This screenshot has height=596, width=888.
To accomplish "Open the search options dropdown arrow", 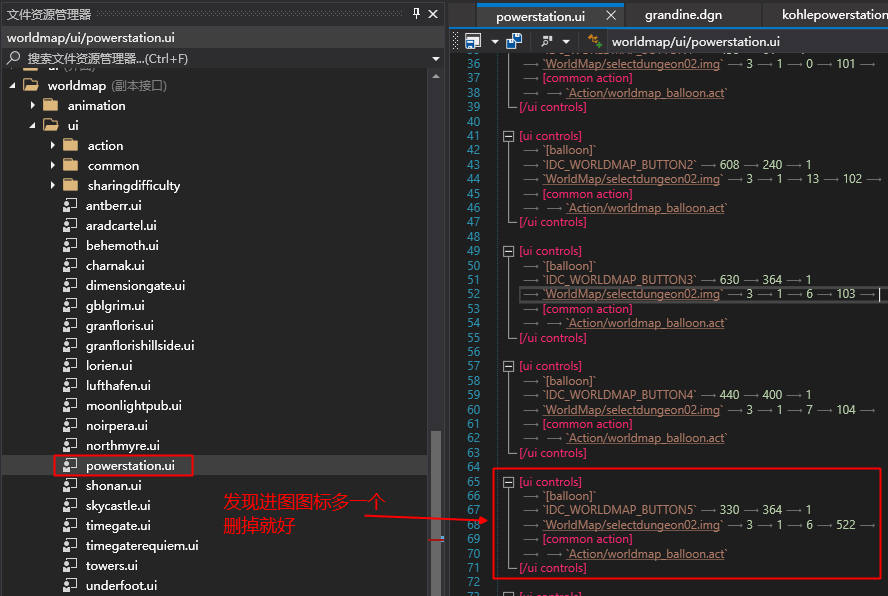I will coord(436,59).
